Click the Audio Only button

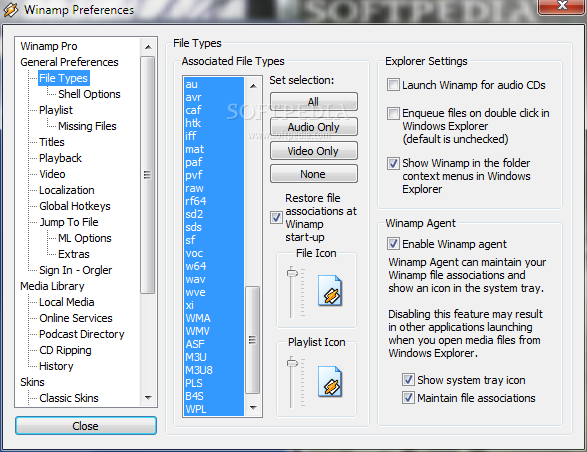tap(314, 127)
